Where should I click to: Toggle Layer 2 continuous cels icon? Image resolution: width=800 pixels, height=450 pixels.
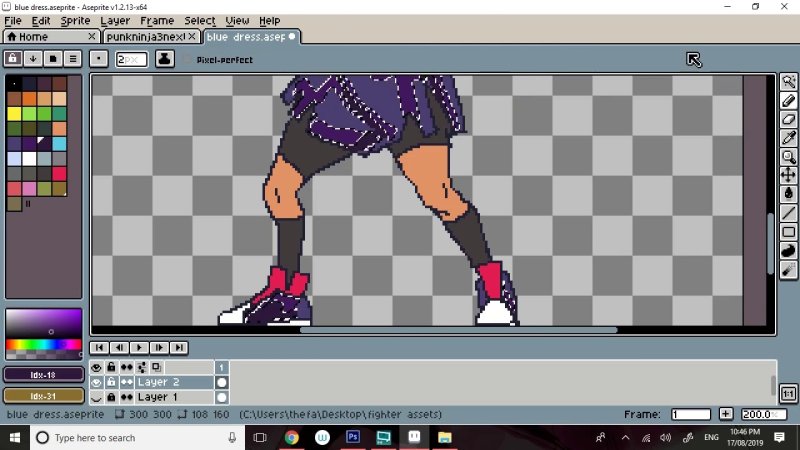pos(127,382)
